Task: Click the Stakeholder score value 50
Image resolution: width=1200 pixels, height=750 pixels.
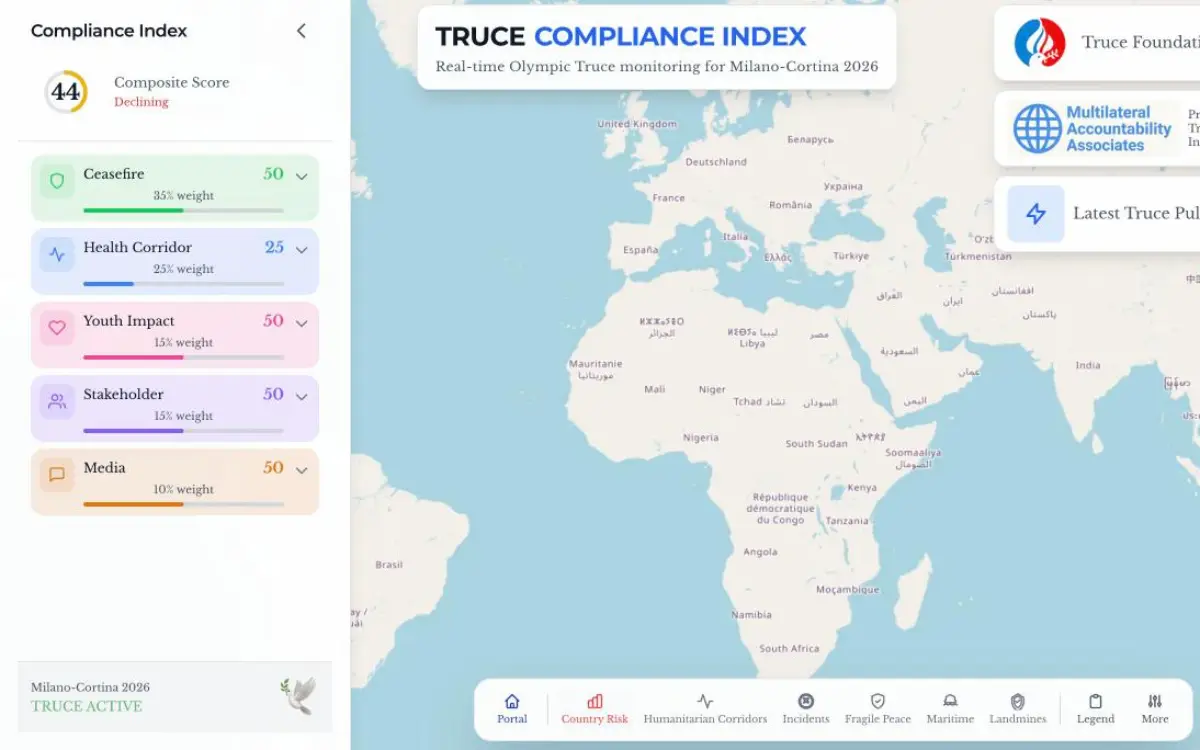Action: pyautogui.click(x=274, y=394)
